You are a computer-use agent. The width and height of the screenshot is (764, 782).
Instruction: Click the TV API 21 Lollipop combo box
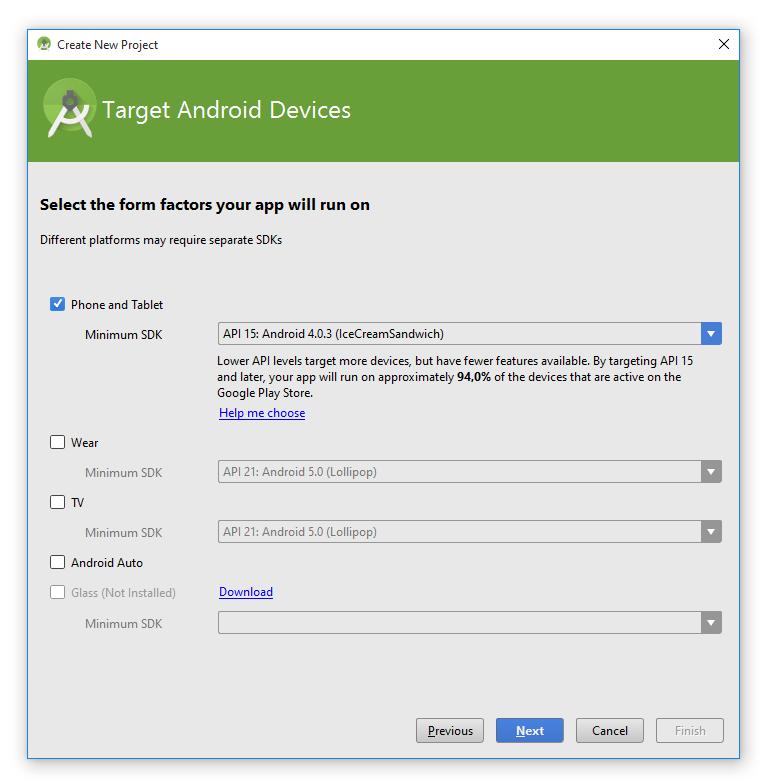coord(470,532)
